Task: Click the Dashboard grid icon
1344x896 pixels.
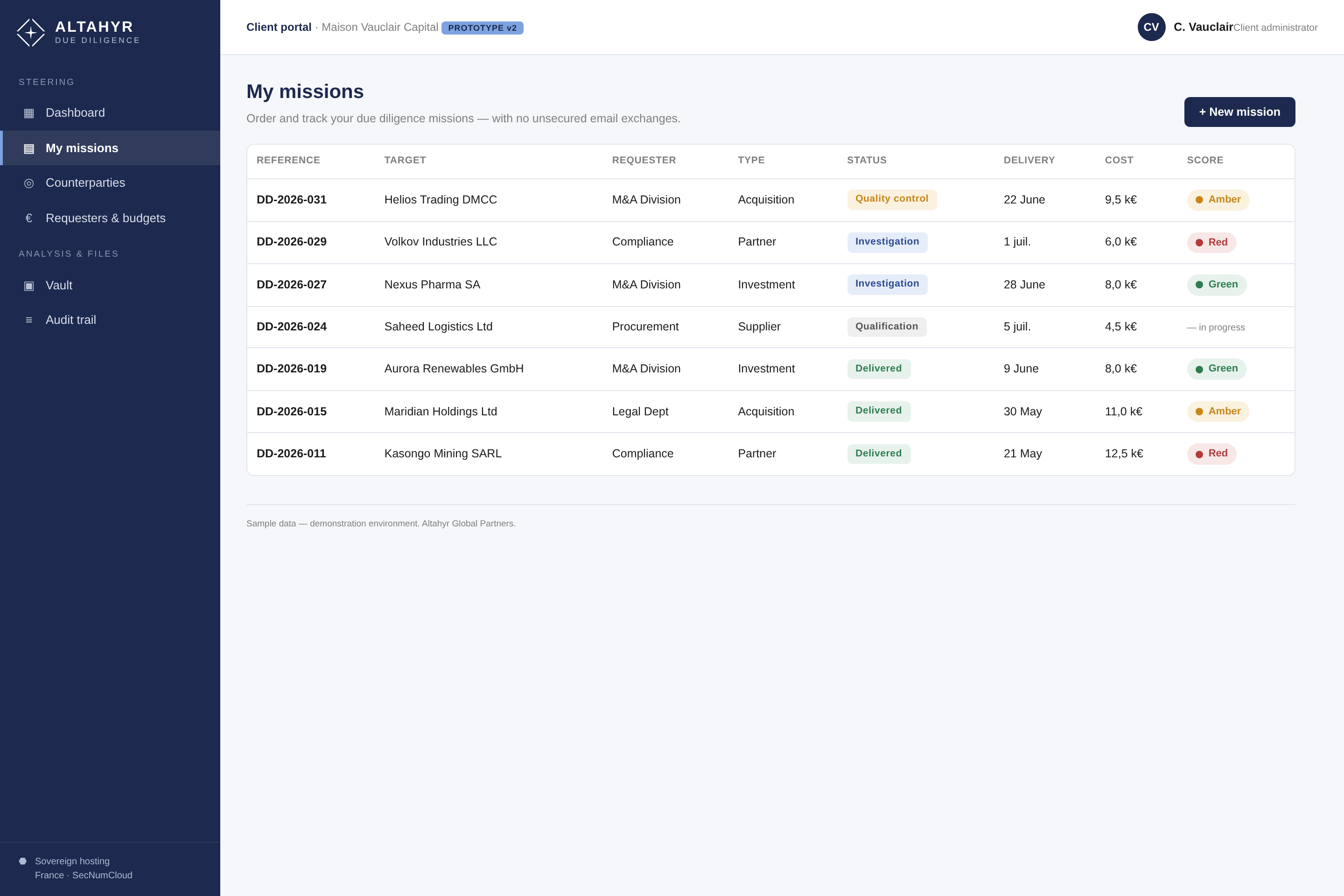Action: click(28, 113)
